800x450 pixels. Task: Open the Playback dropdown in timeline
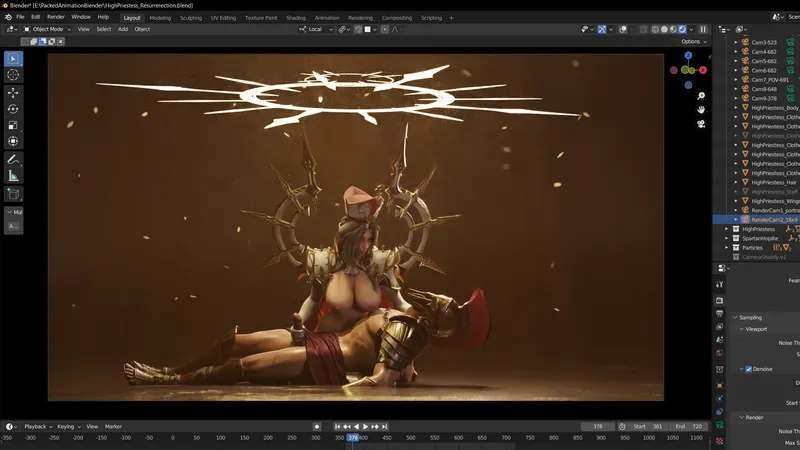click(38, 427)
